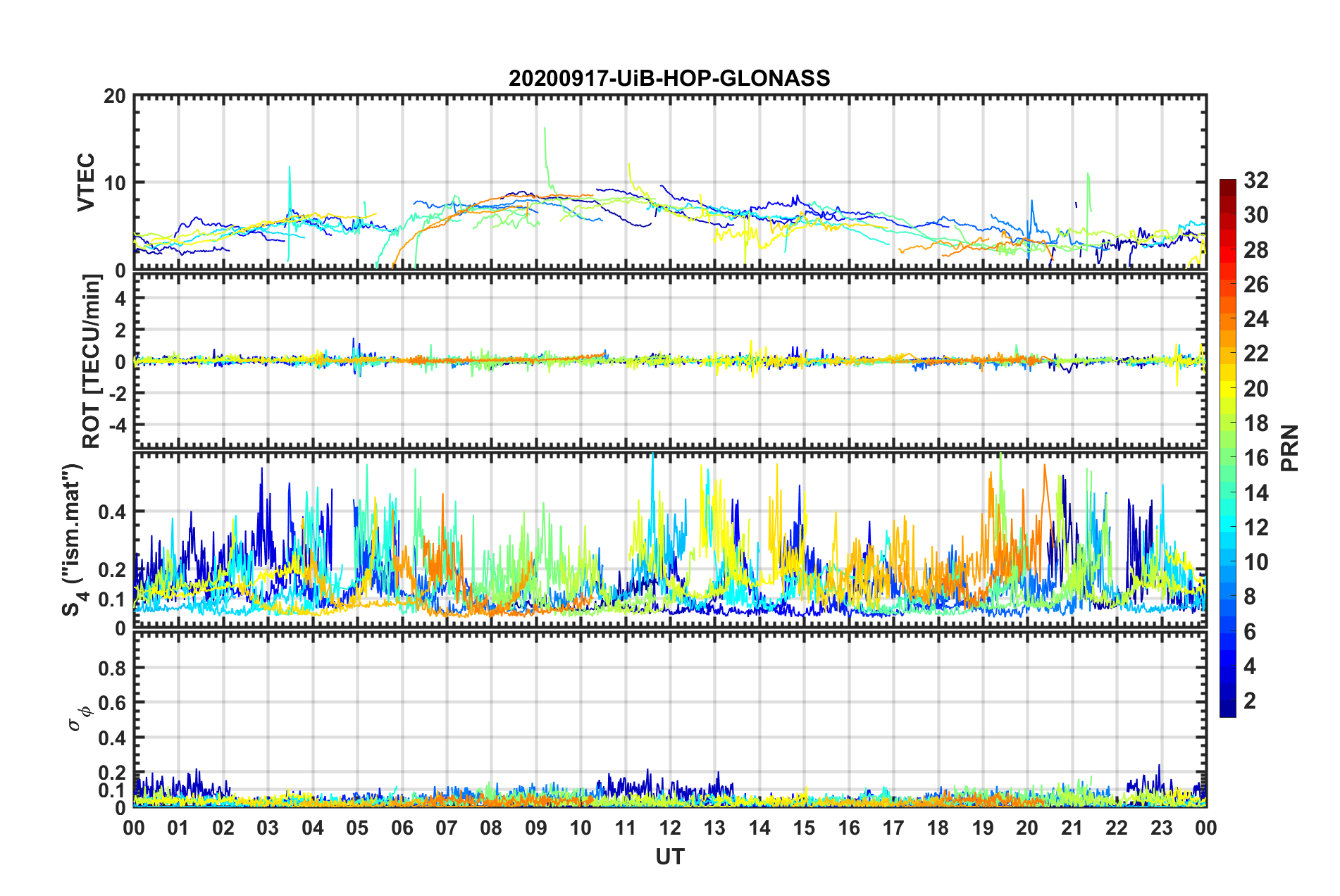Click the UT axis hour label 21
The image size is (1340, 896).
tap(1072, 828)
